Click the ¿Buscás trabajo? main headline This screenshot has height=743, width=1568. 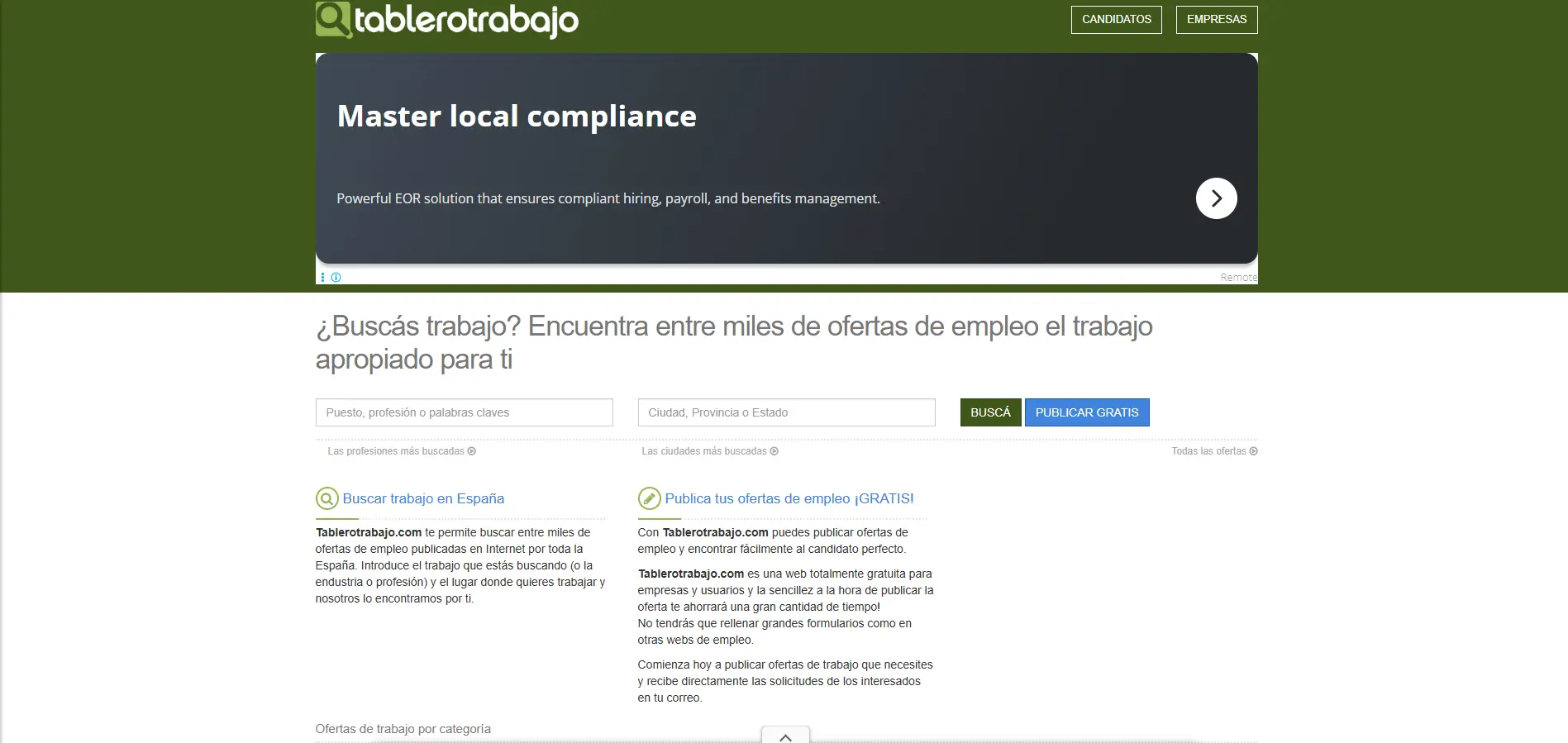coord(734,342)
